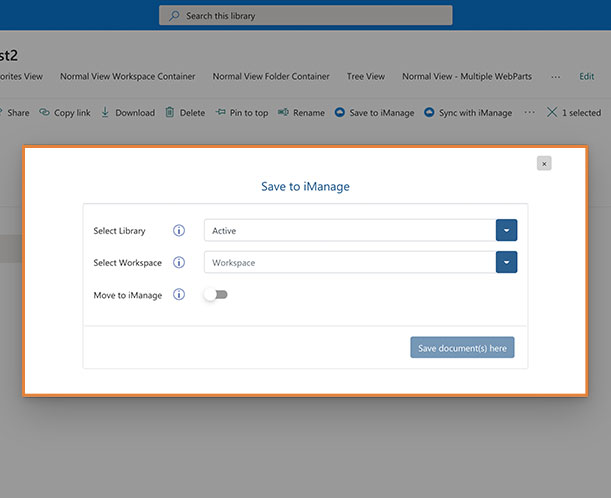Open the Normal View Folder Container view
The width and height of the screenshot is (611, 498).
271,76
